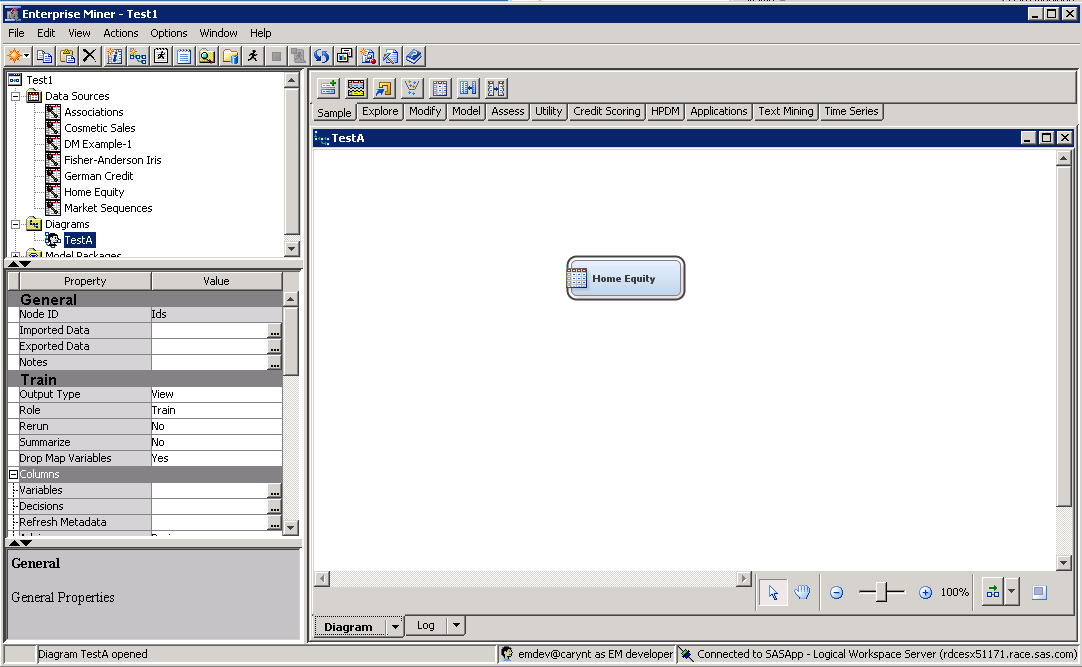
Task: Click the Run diagram running-man icon
Action: click(253, 56)
